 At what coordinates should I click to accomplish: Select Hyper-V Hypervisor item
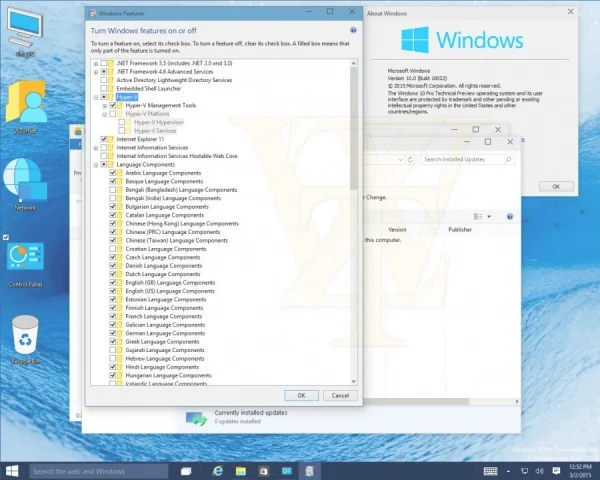[x=159, y=122]
